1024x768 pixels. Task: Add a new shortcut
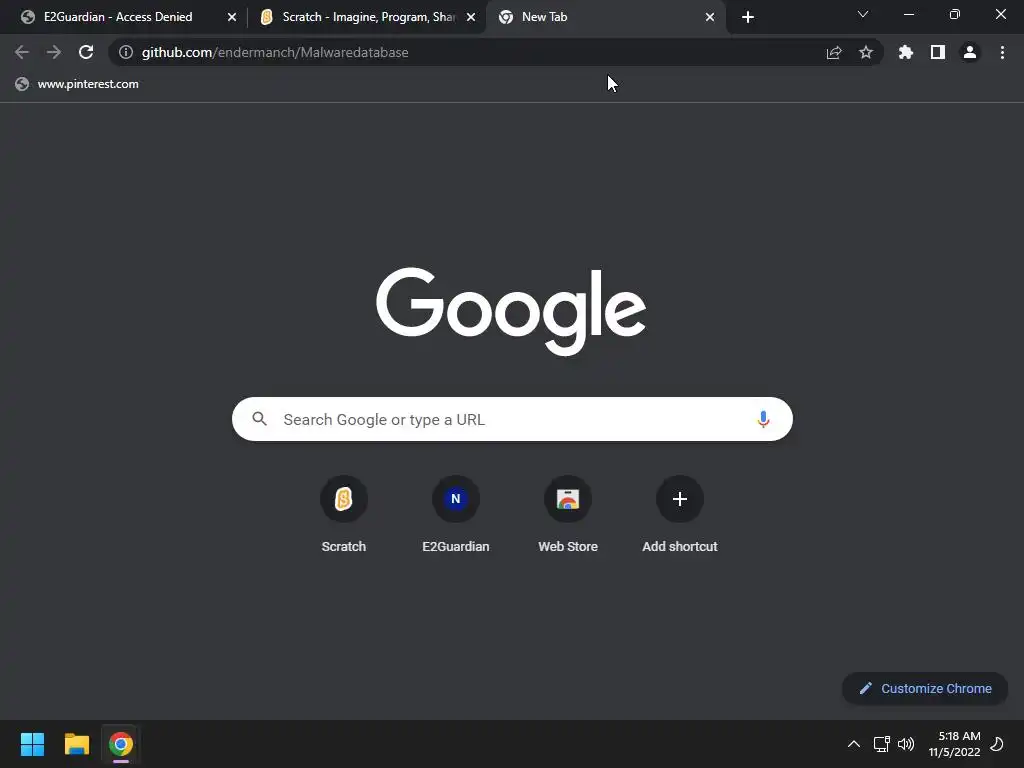[x=680, y=514]
